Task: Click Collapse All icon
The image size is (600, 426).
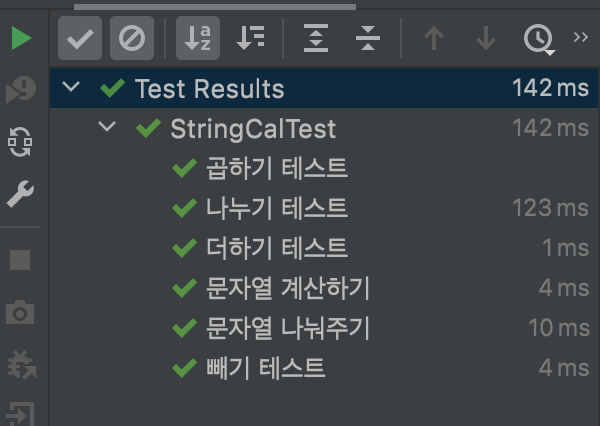Action: point(368,38)
